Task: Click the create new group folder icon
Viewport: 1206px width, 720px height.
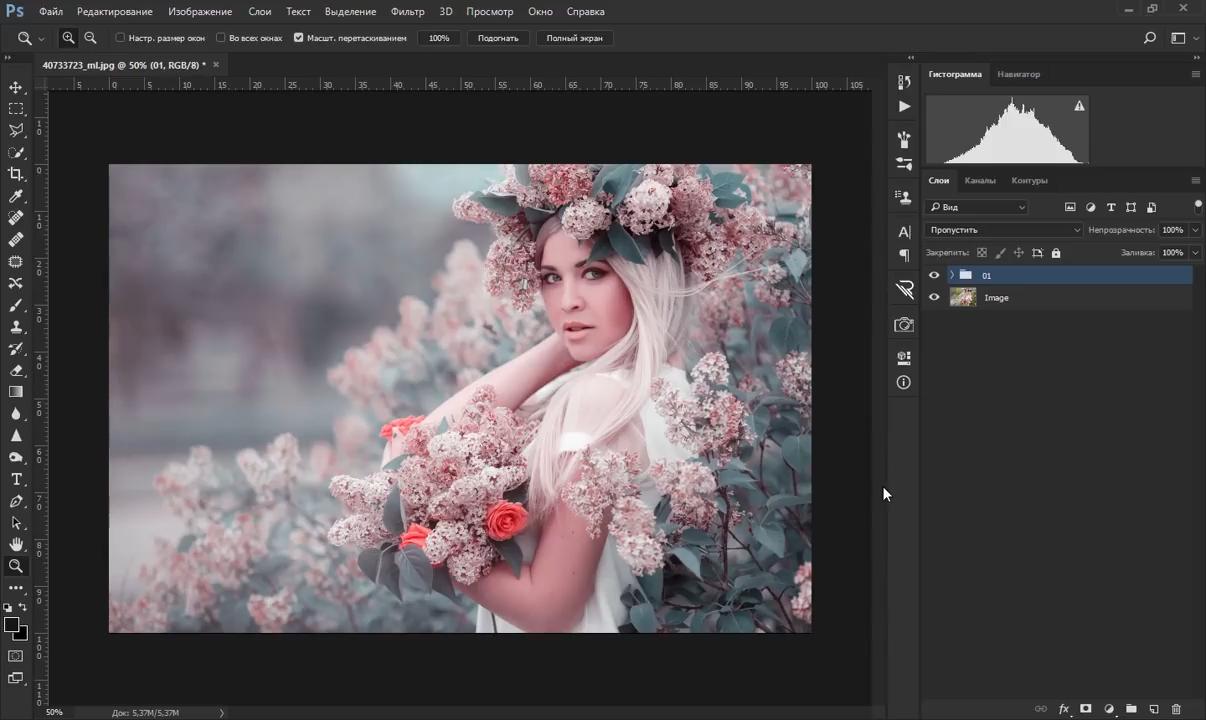Action: pos(1131,709)
